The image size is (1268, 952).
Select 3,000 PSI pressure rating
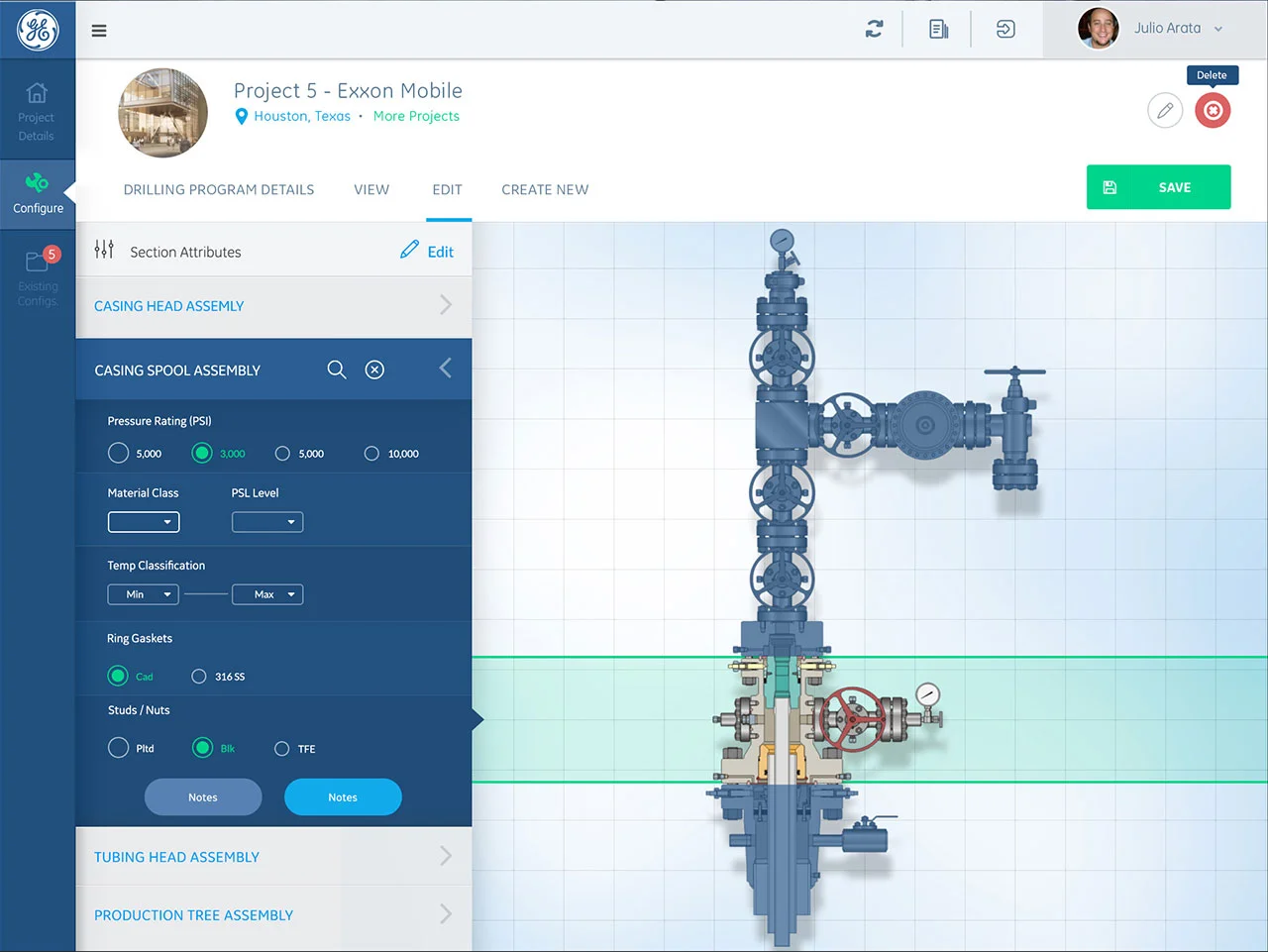click(202, 453)
